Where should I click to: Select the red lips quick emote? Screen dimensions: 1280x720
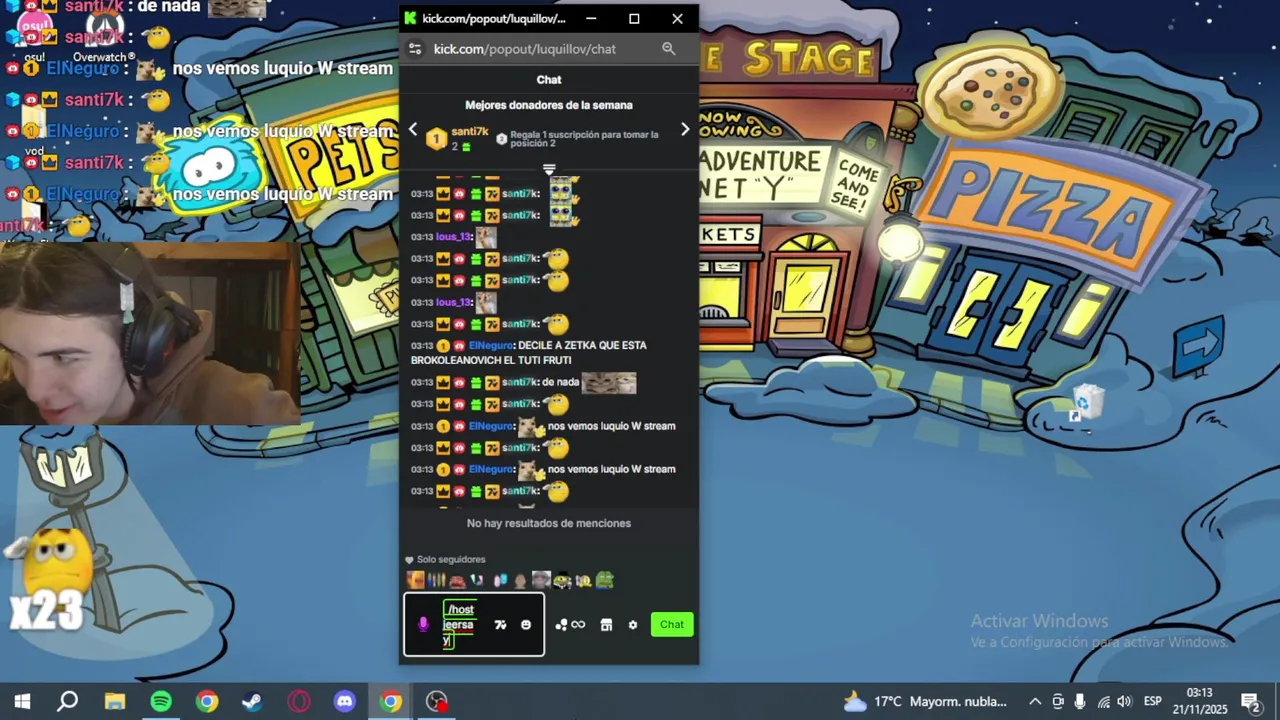pyautogui.click(x=457, y=580)
